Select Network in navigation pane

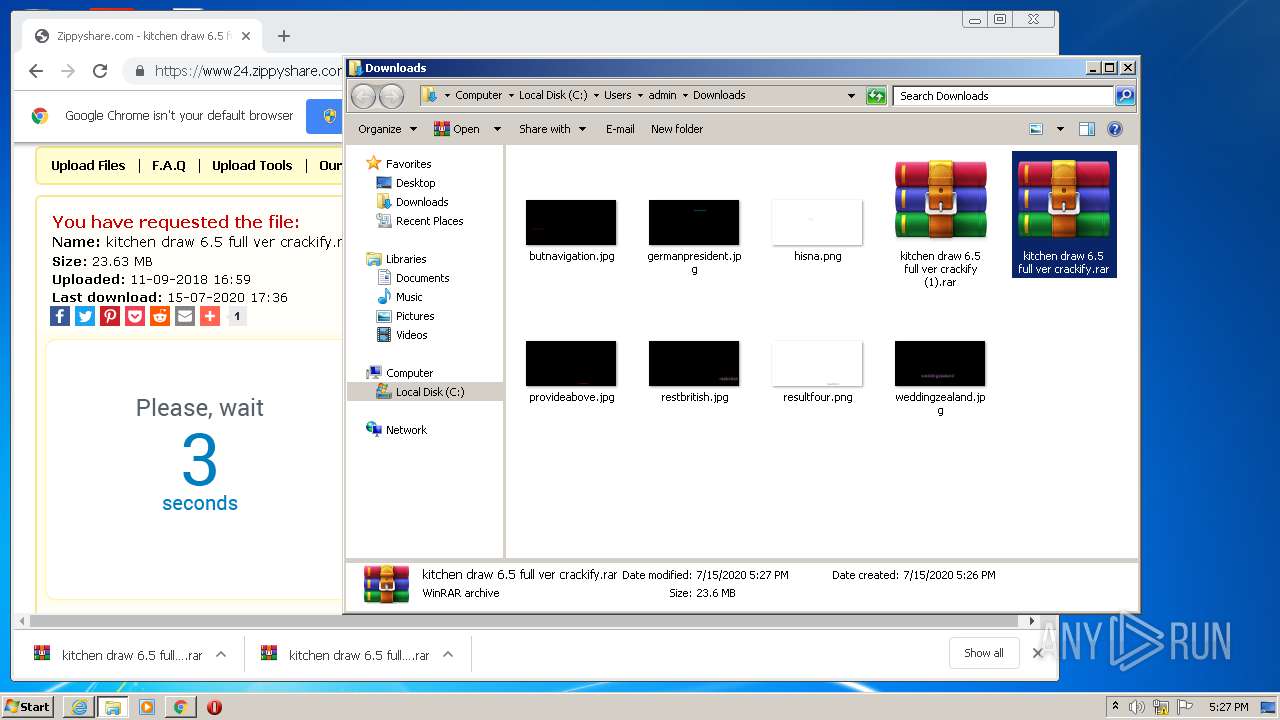tap(397, 430)
